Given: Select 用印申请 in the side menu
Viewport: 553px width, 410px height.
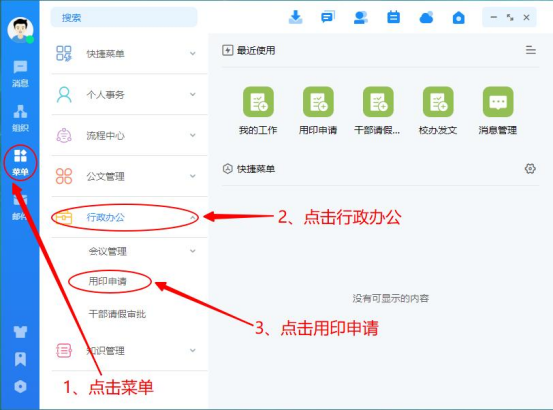Looking at the screenshot, I should 107,281.
